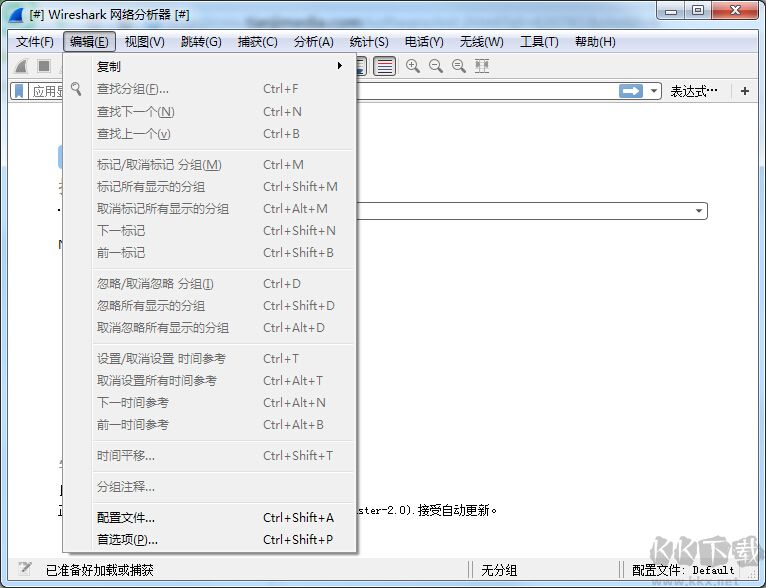Toggle the colorize packet list icon
Viewport: 766px width, 588px height.
coord(385,66)
